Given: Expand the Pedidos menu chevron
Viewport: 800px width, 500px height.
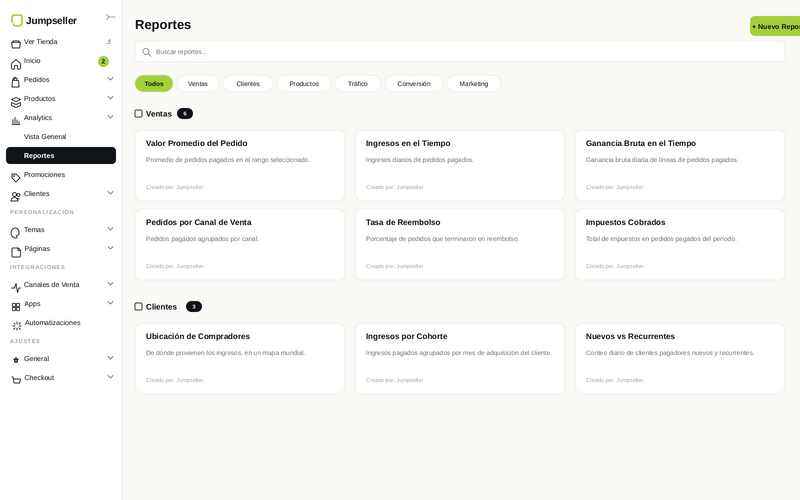Looking at the screenshot, I should coord(110,79).
